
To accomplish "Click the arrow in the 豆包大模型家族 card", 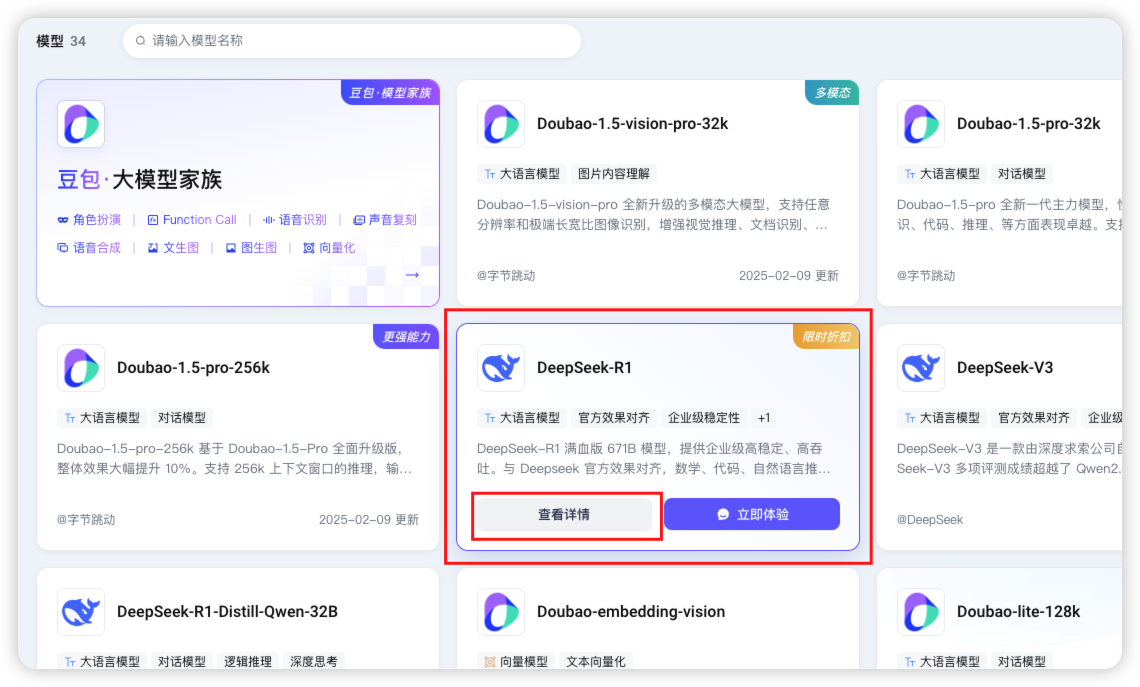I will coord(412,275).
